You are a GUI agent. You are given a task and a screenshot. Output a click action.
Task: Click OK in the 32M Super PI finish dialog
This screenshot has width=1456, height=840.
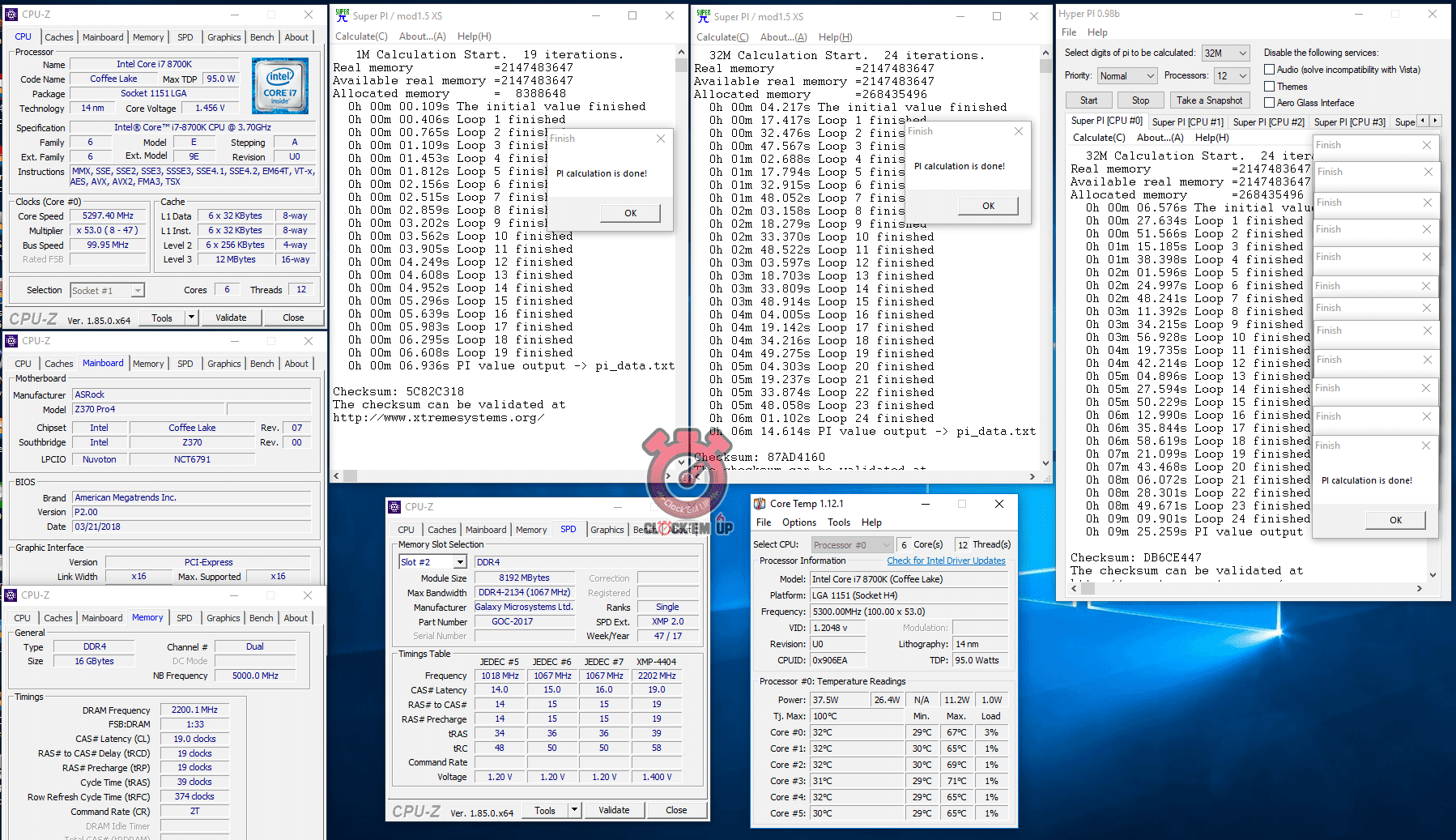click(988, 206)
